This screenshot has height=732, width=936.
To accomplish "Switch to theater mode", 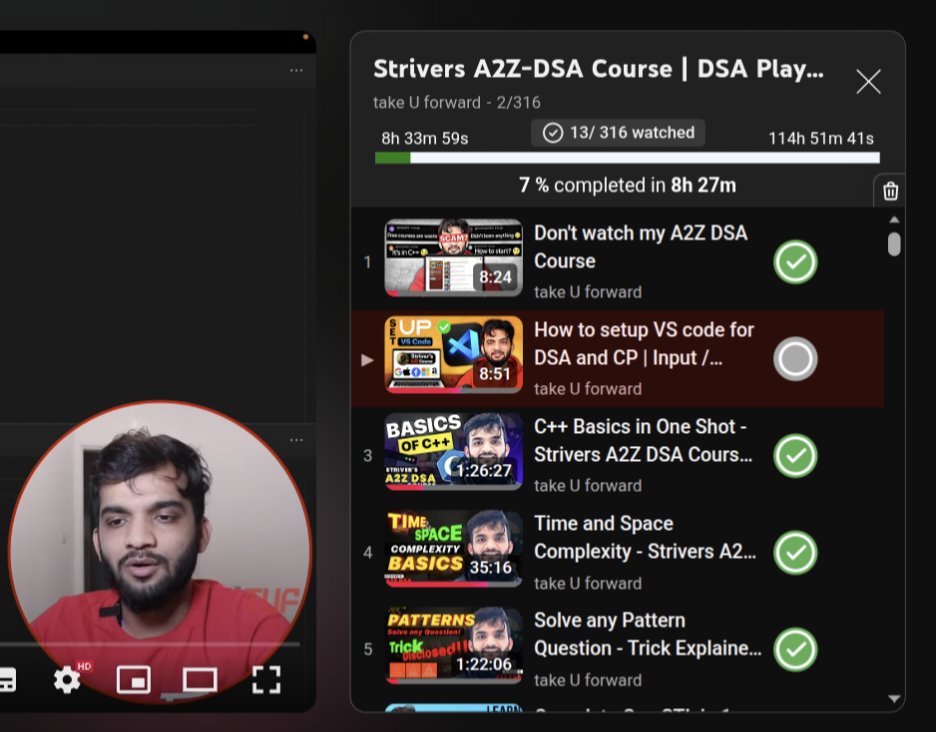I will click(196, 680).
